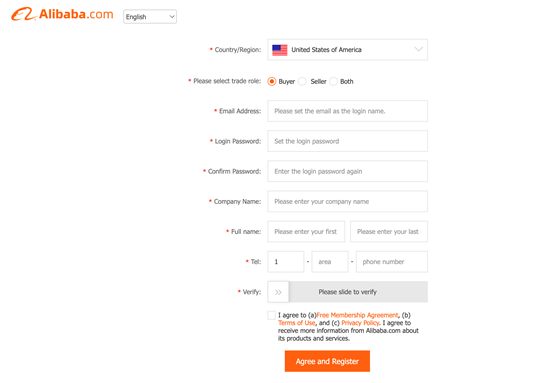Click the first name input field
Screen dimensions: 540x383
pos(306,231)
